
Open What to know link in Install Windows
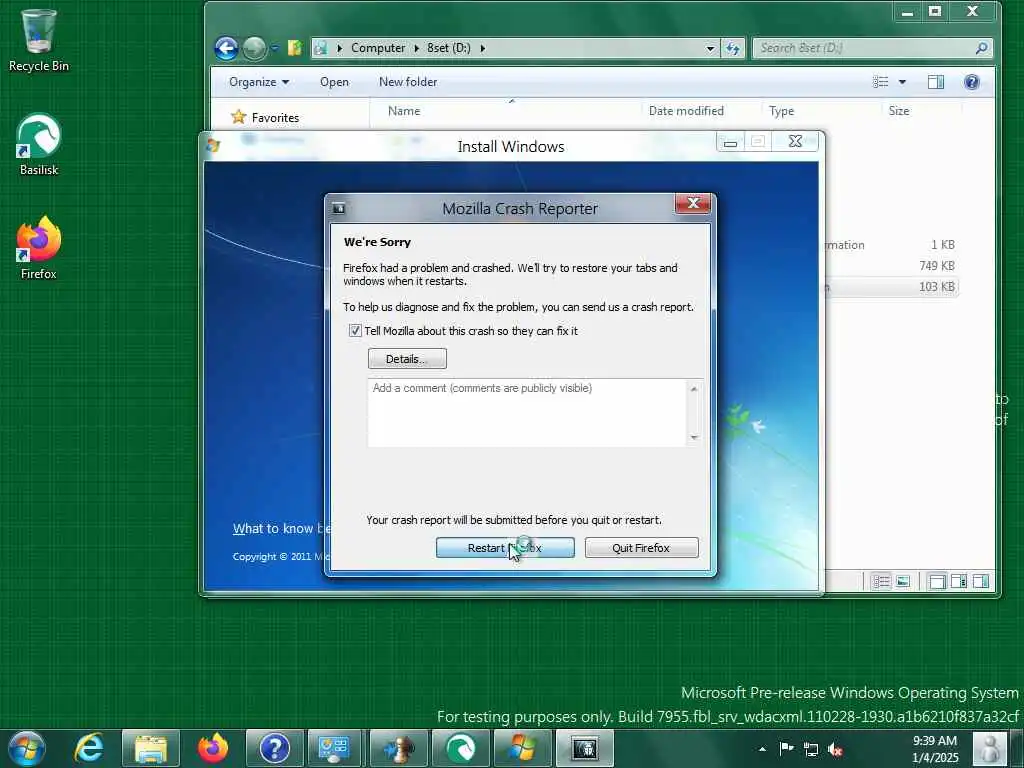281,528
